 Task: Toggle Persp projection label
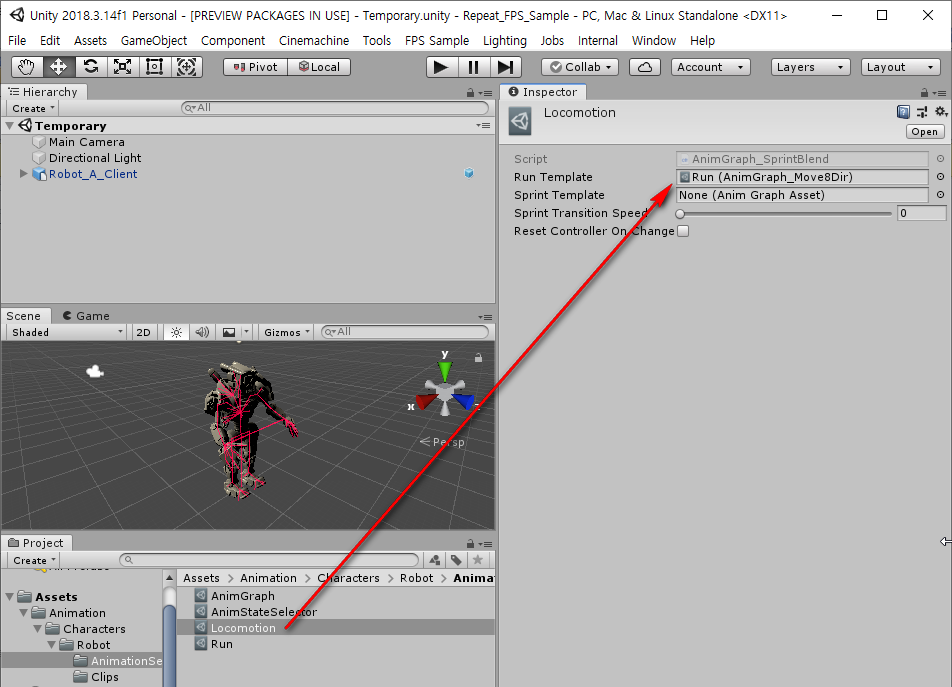443,442
